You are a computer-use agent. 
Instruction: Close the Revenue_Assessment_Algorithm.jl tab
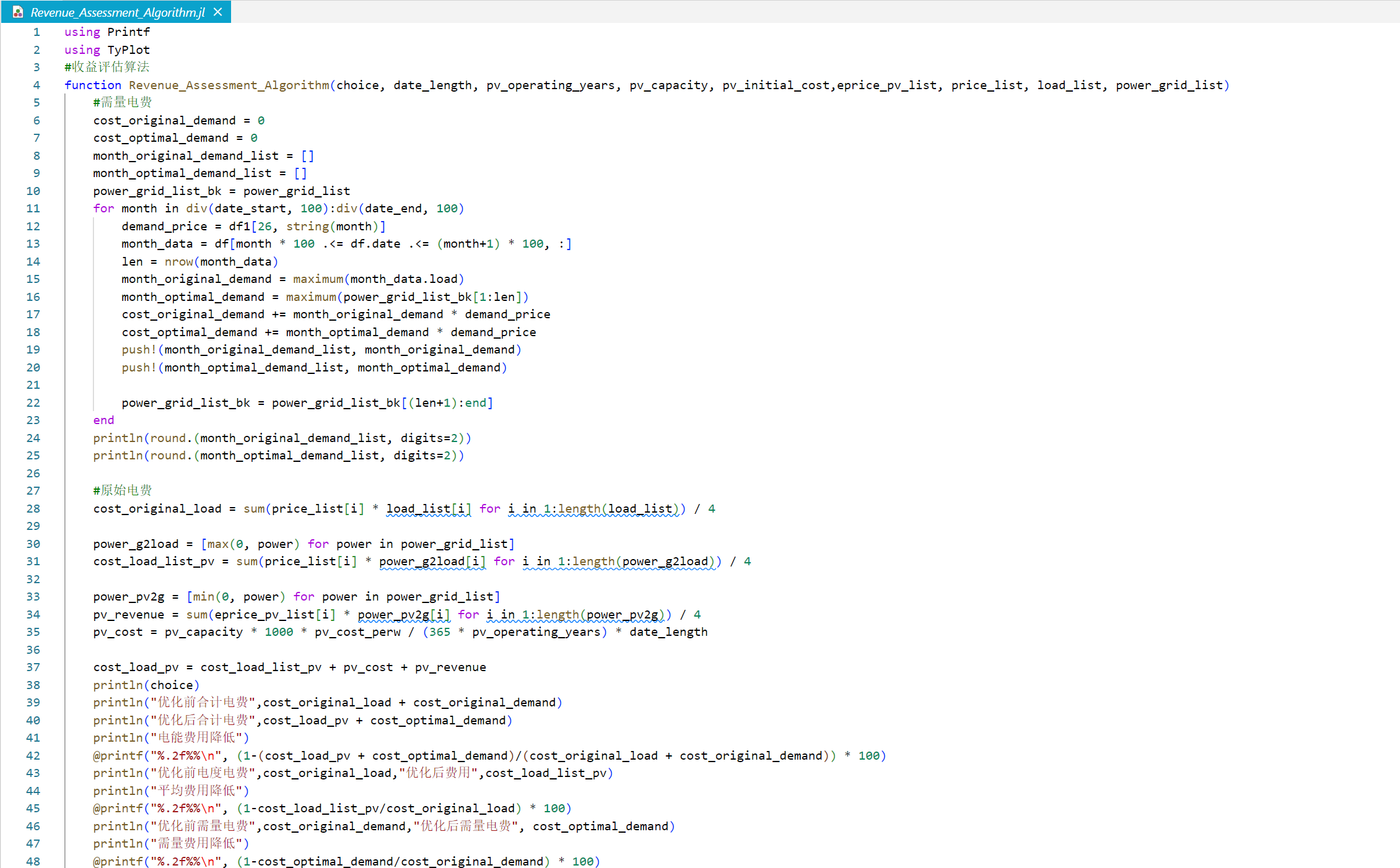pos(217,12)
